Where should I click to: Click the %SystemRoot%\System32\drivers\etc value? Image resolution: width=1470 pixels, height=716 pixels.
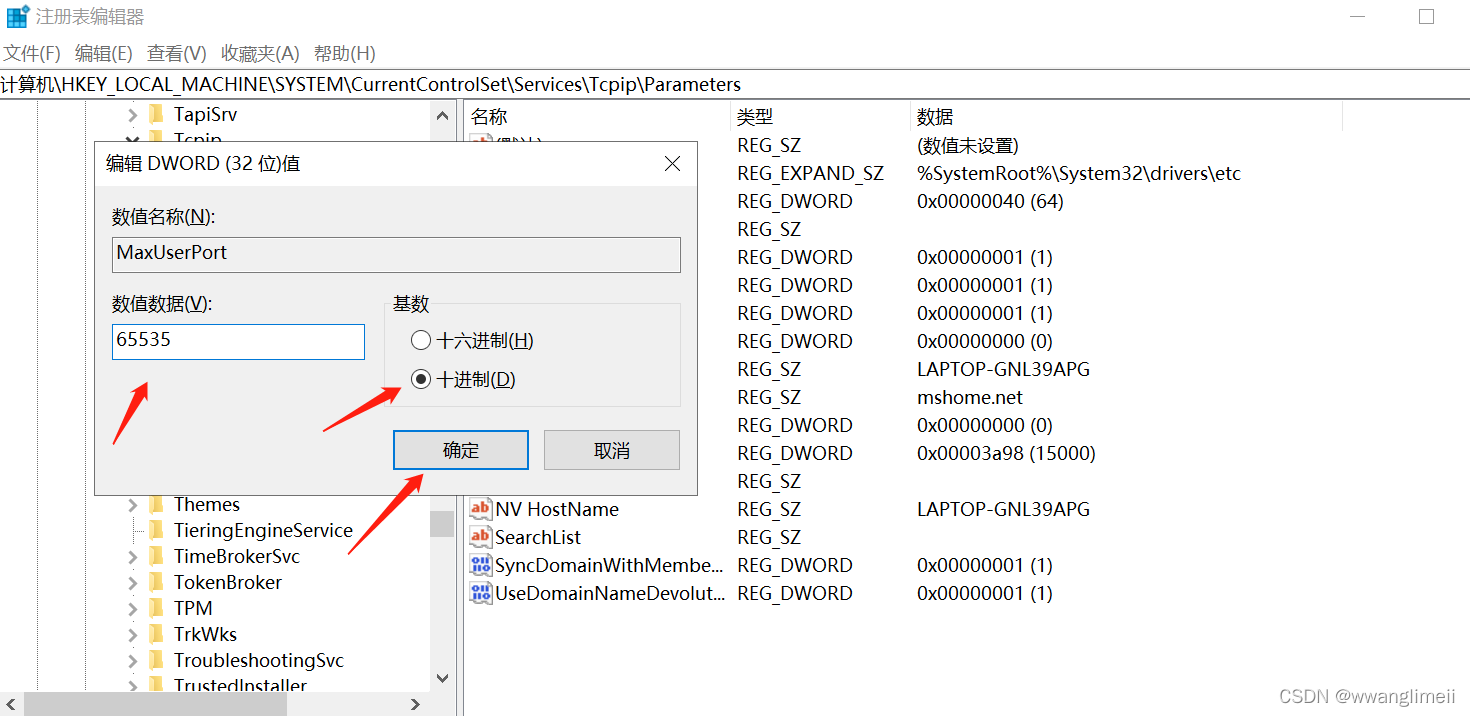coord(1079,173)
